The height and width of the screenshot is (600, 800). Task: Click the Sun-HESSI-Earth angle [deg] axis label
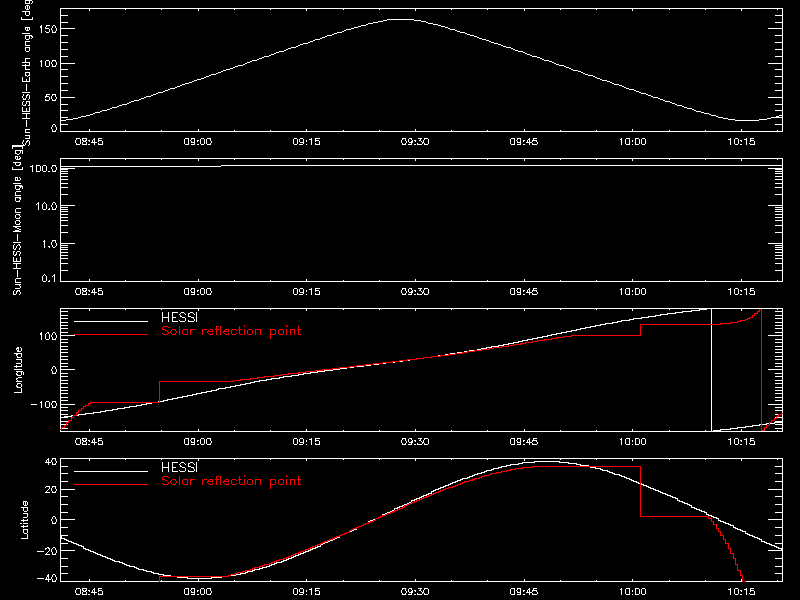coord(27,71)
